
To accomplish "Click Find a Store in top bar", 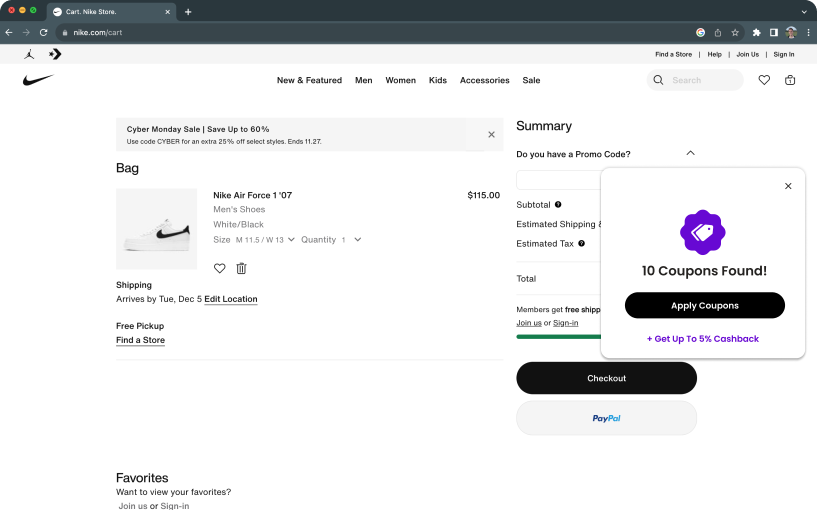I will 673,54.
